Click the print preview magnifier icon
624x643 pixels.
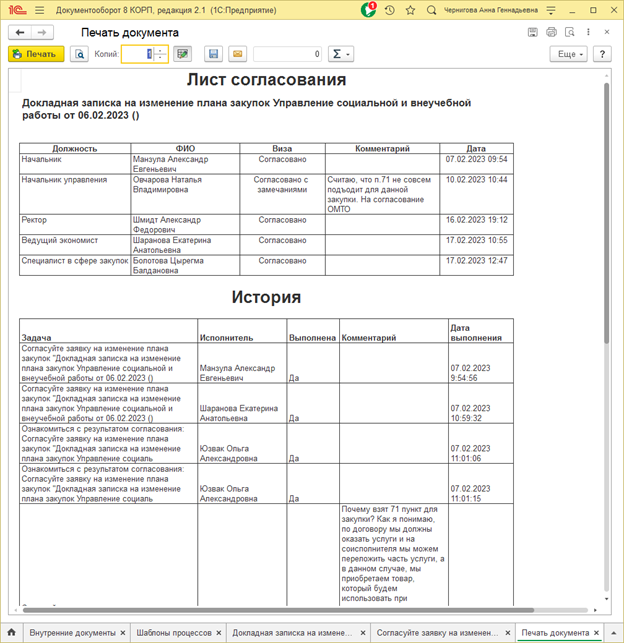(x=79, y=54)
